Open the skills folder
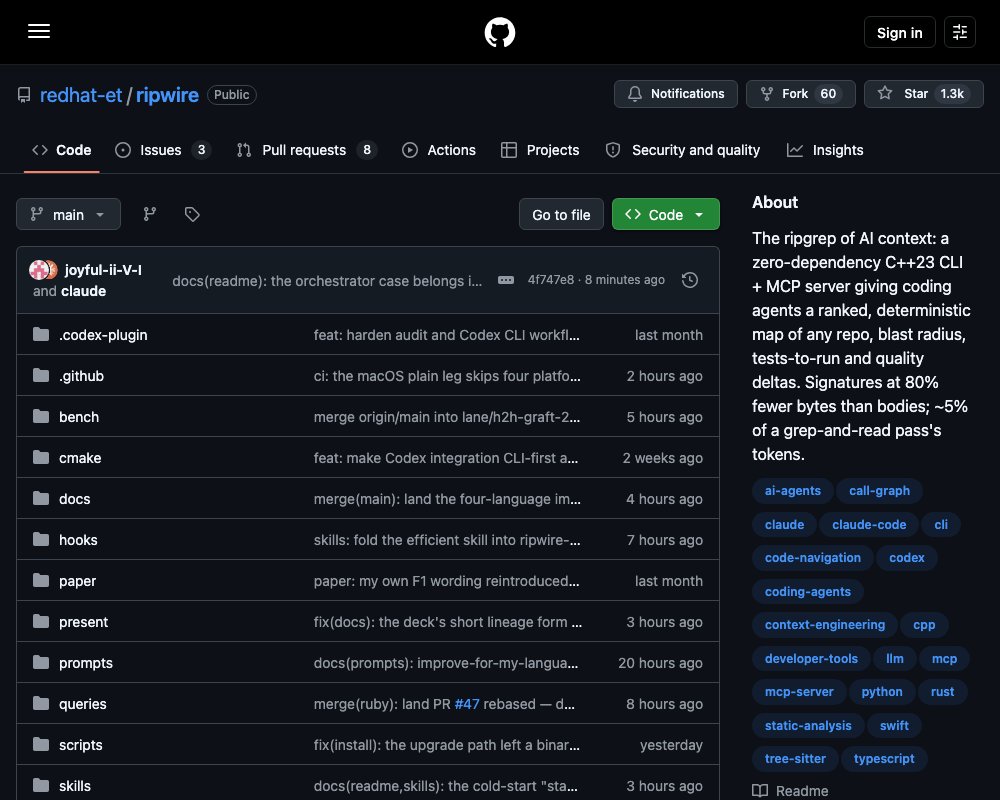Image resolution: width=1000 pixels, height=800 pixels. coord(75,786)
